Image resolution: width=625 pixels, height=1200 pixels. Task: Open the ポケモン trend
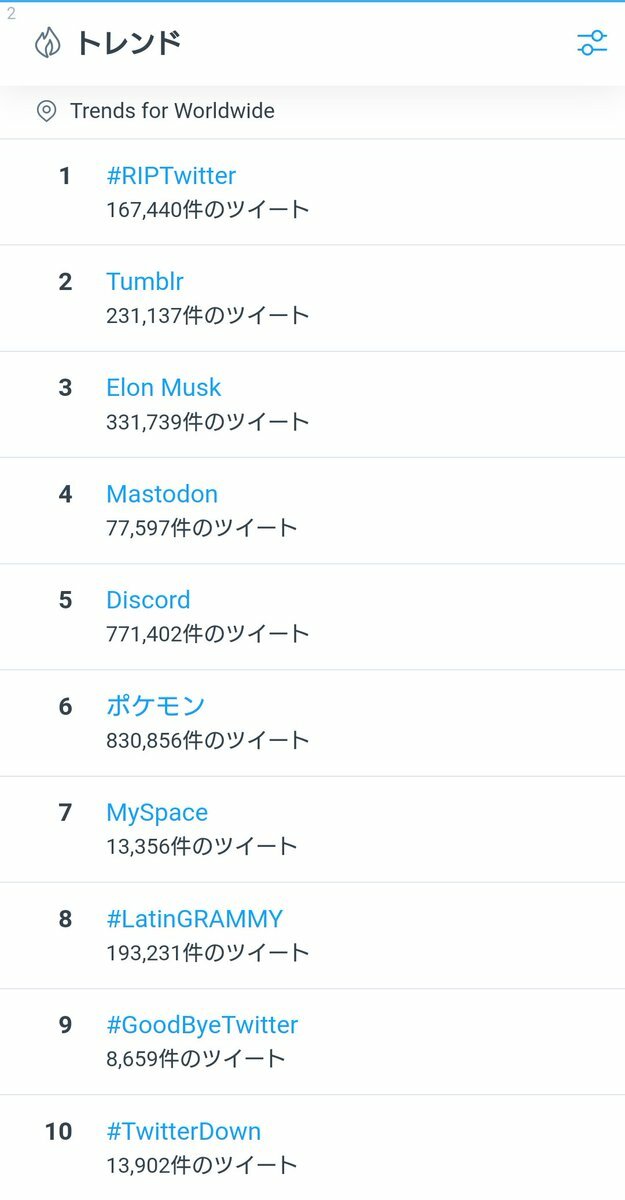click(x=156, y=706)
